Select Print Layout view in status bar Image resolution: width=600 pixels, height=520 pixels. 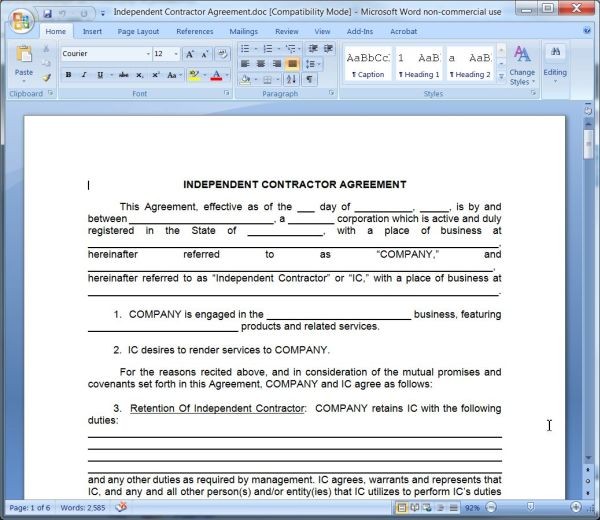point(402,508)
